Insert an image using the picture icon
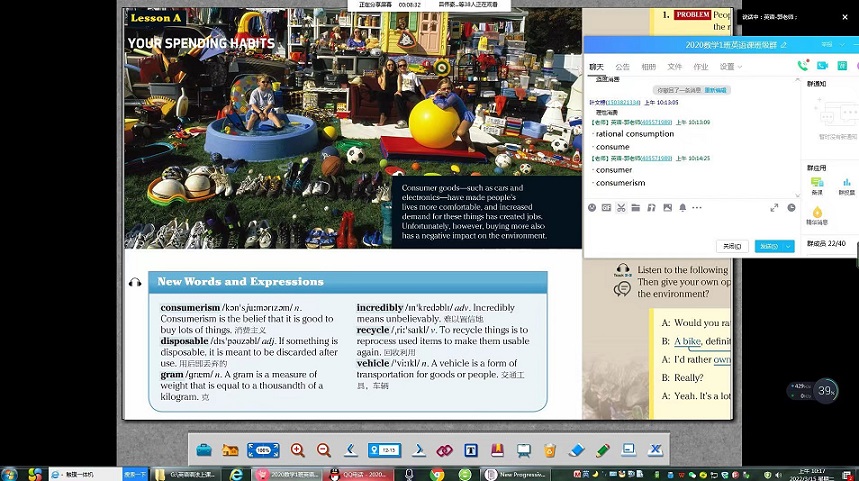This screenshot has width=859, height=481. 667,208
